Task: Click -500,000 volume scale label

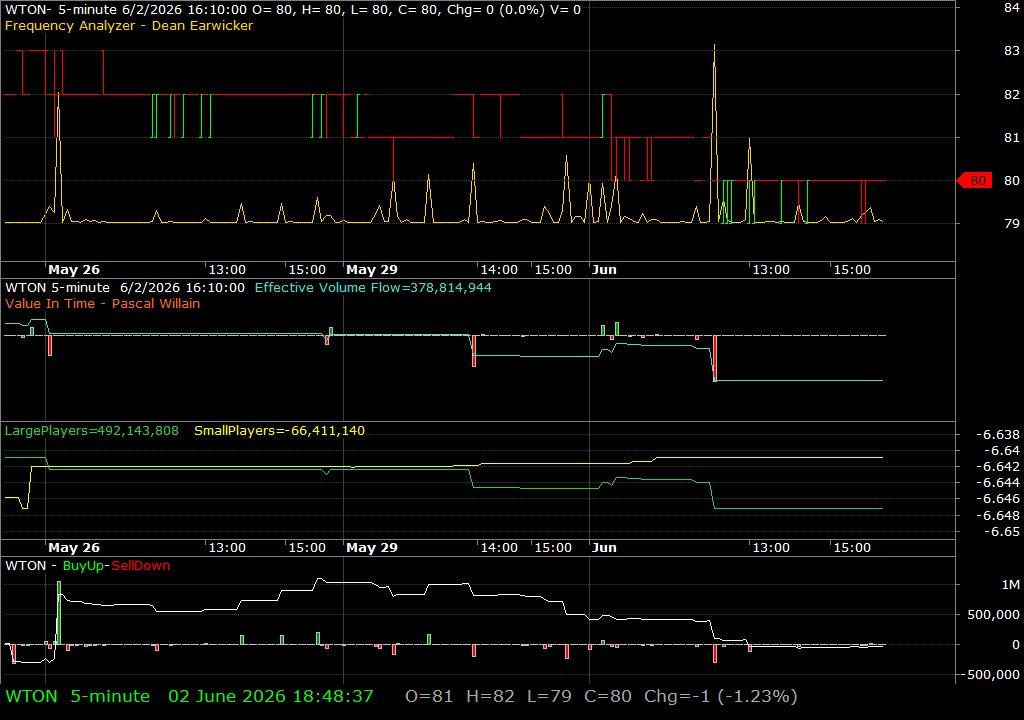Action: pyautogui.click(x=989, y=675)
